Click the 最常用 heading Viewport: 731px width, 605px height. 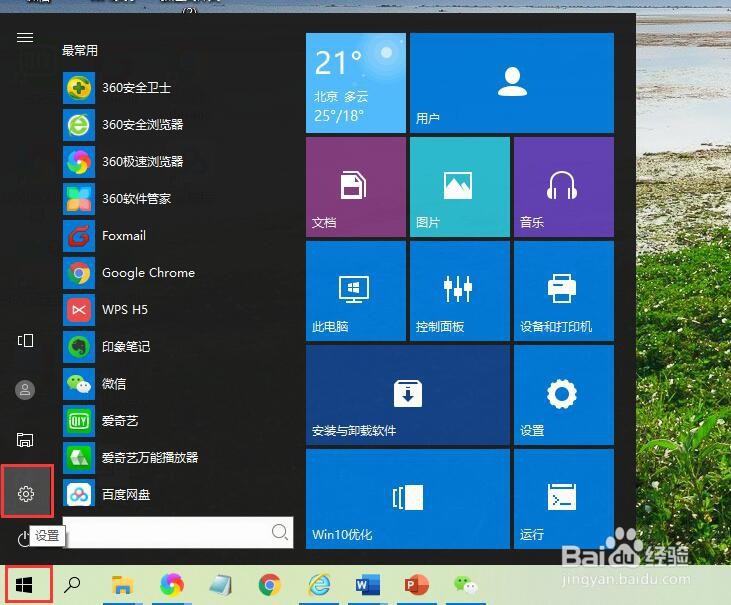[x=80, y=50]
